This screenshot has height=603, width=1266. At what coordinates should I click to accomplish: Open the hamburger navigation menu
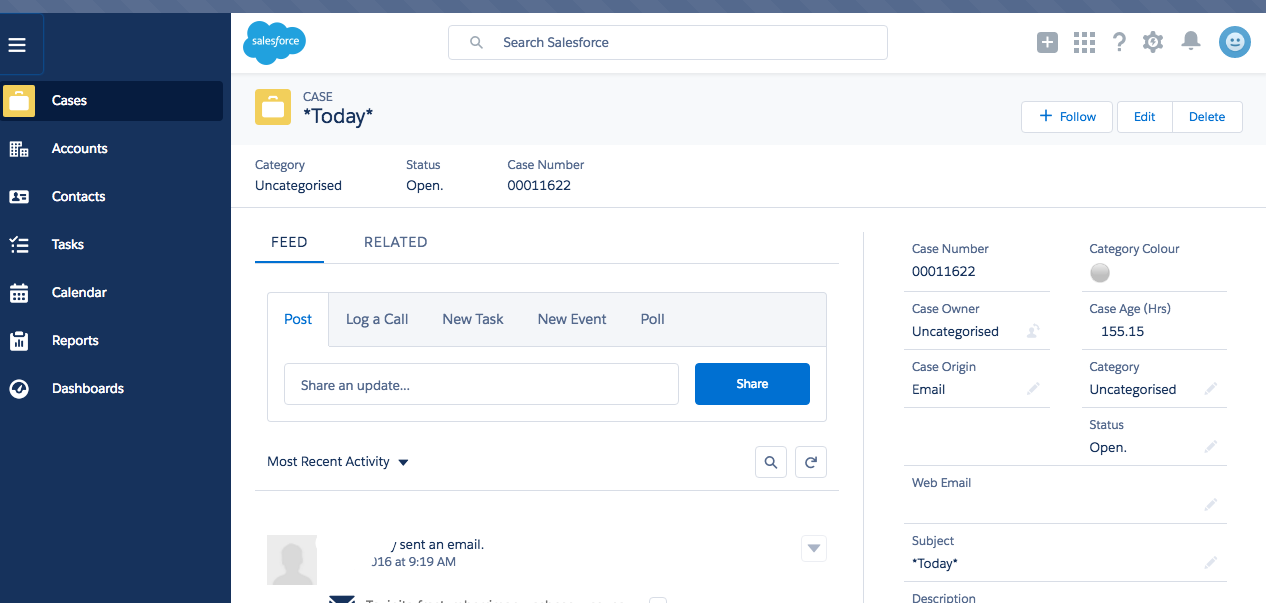(x=17, y=45)
